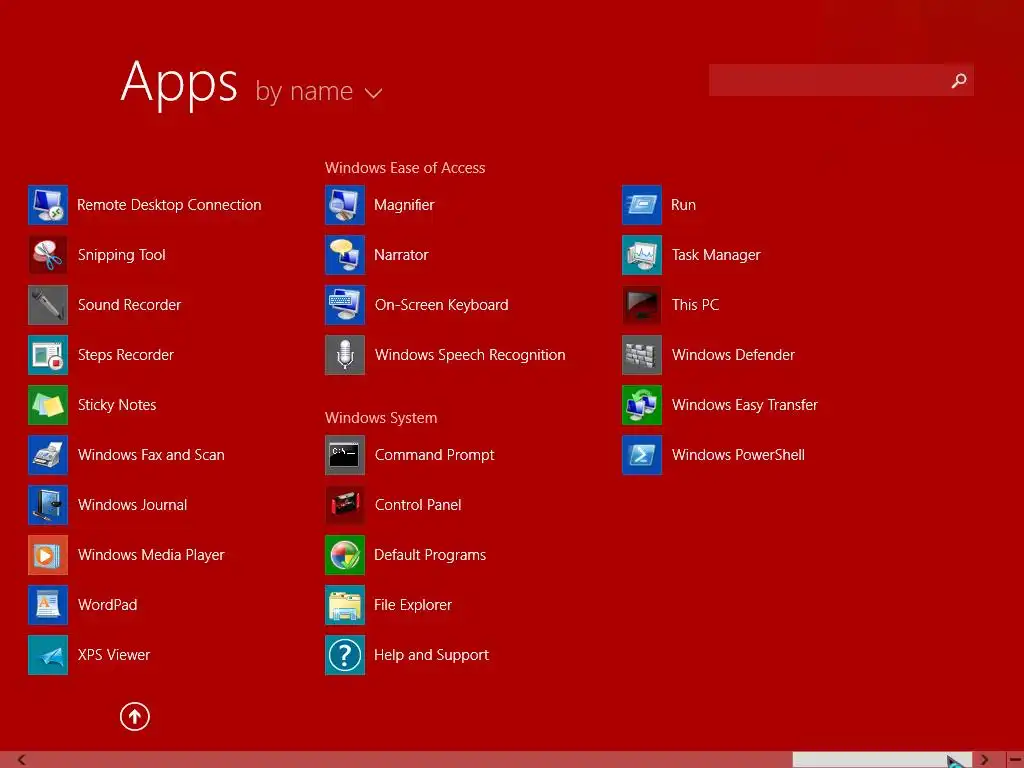1024x768 pixels.
Task: Open Task Manager icon
Action: [642, 255]
